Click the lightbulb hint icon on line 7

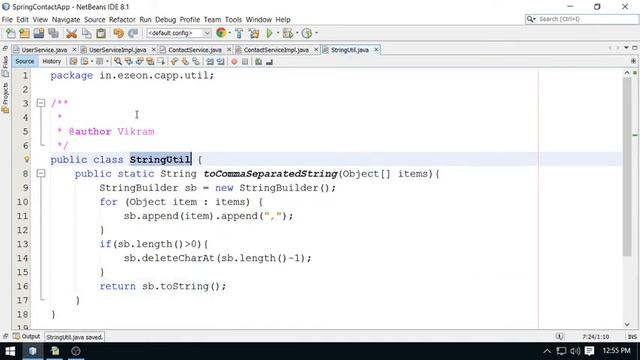(27, 160)
